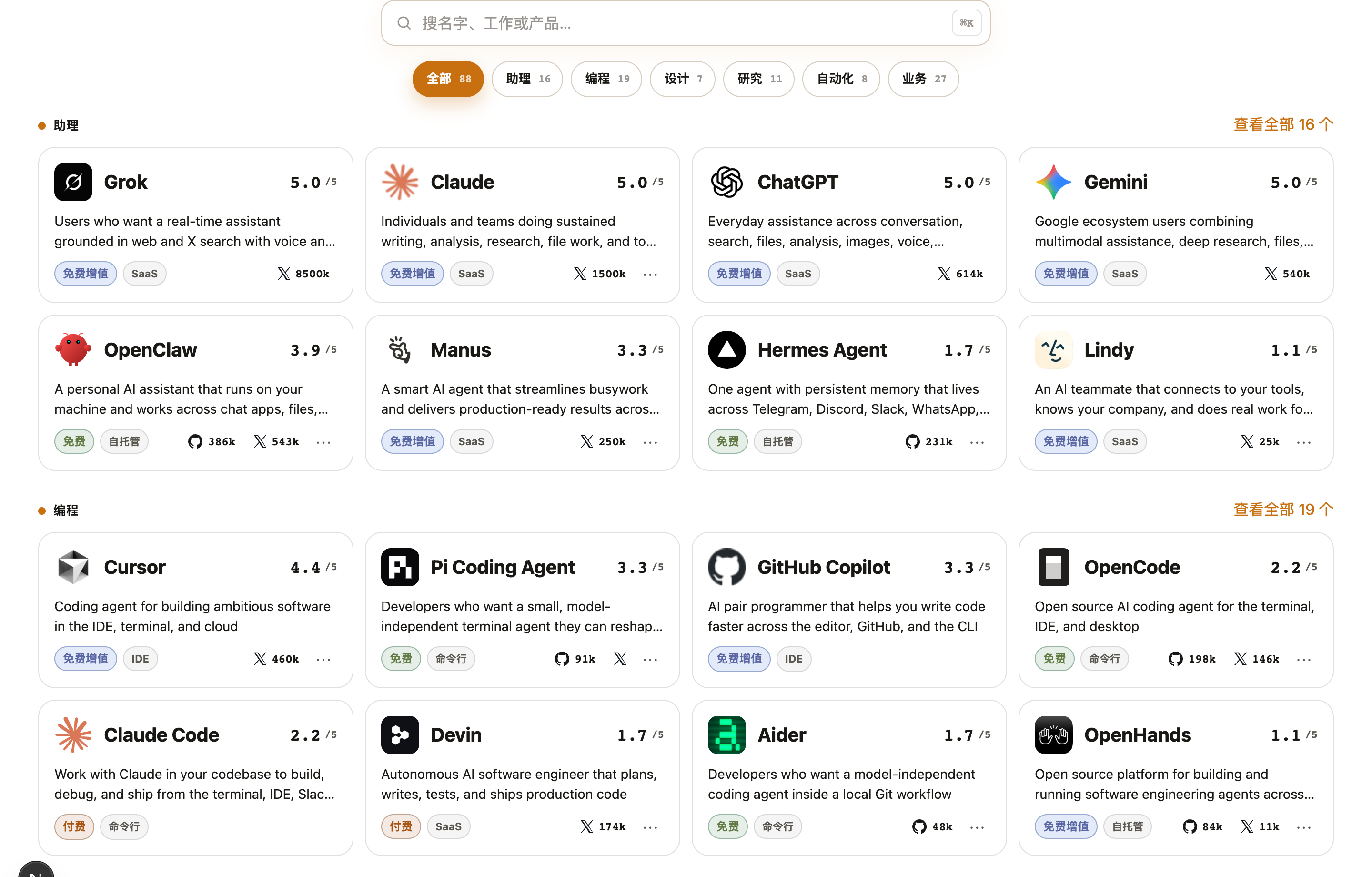Image resolution: width=1372 pixels, height=877 pixels.
Task: Open OpenCode's GitHub 198k link
Action: click(1191, 659)
